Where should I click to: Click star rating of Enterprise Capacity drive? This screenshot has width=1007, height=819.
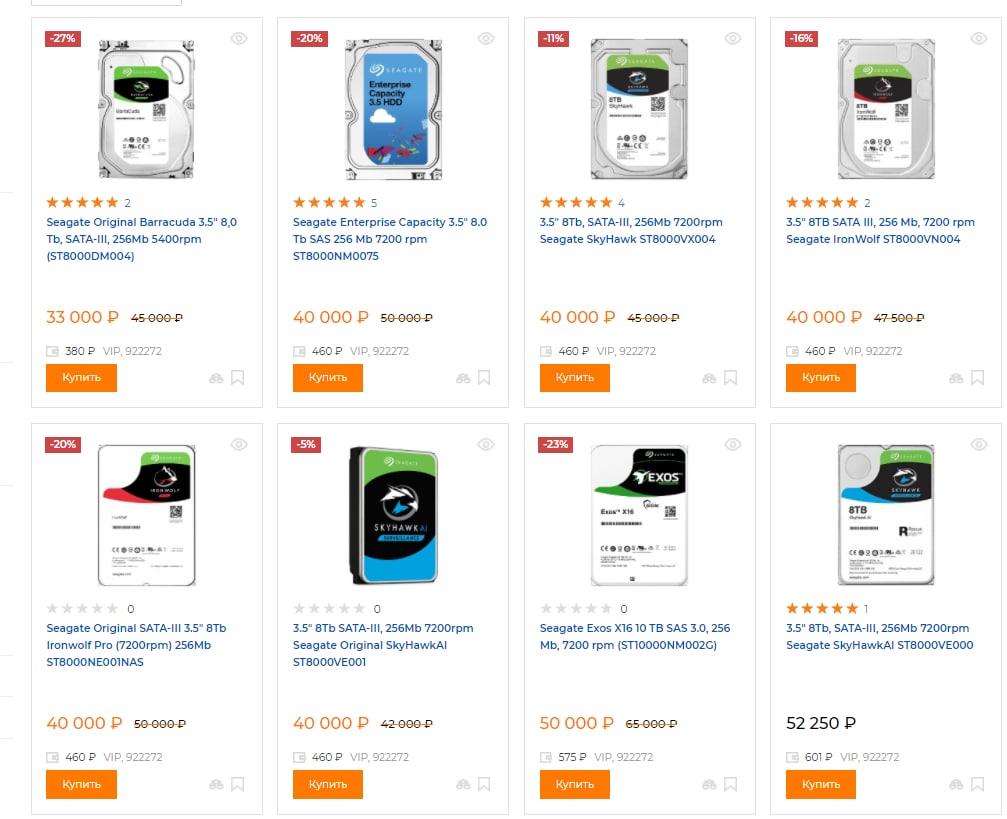[329, 203]
